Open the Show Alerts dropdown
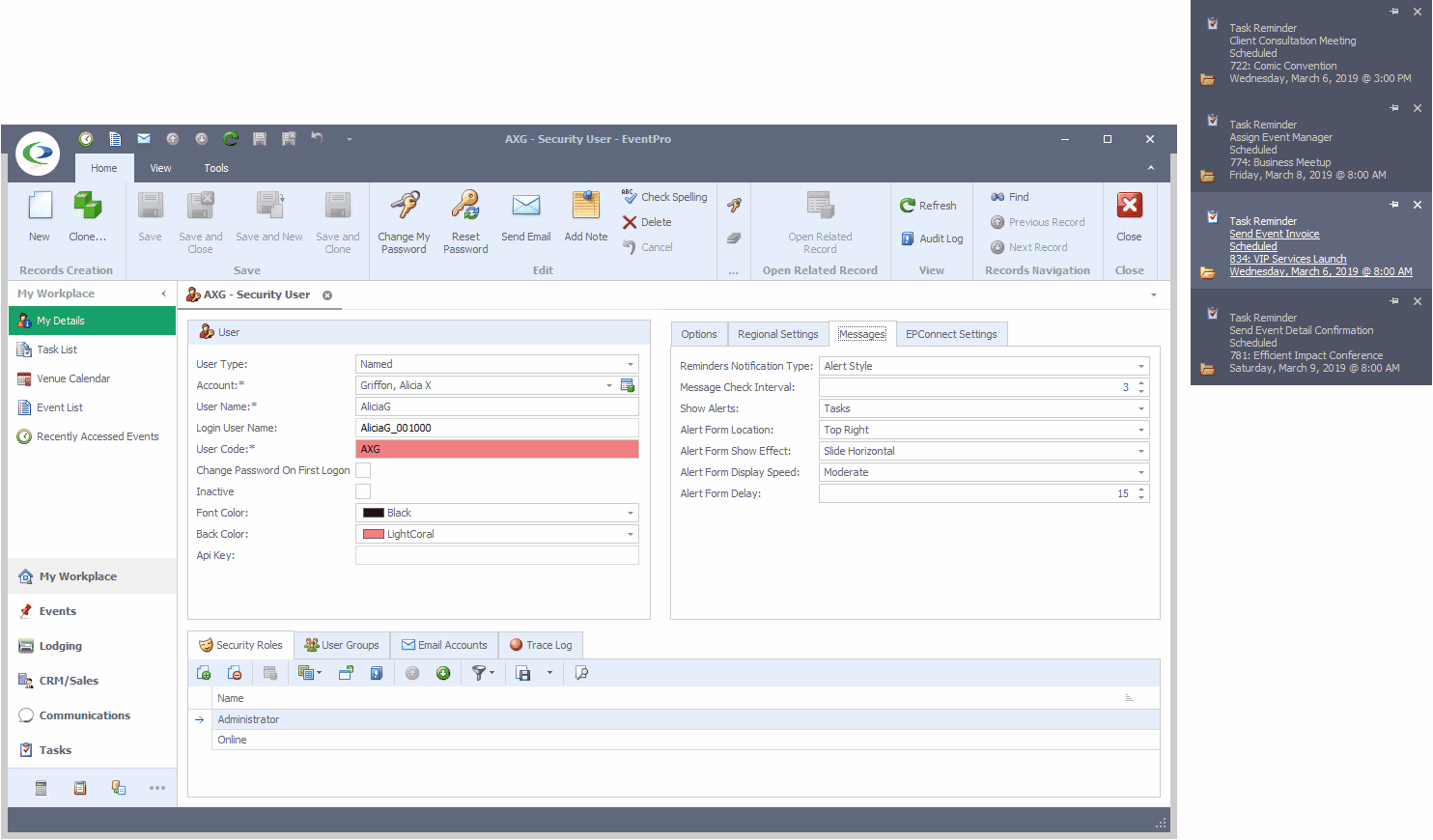This screenshot has width=1433, height=840. 1141,408
